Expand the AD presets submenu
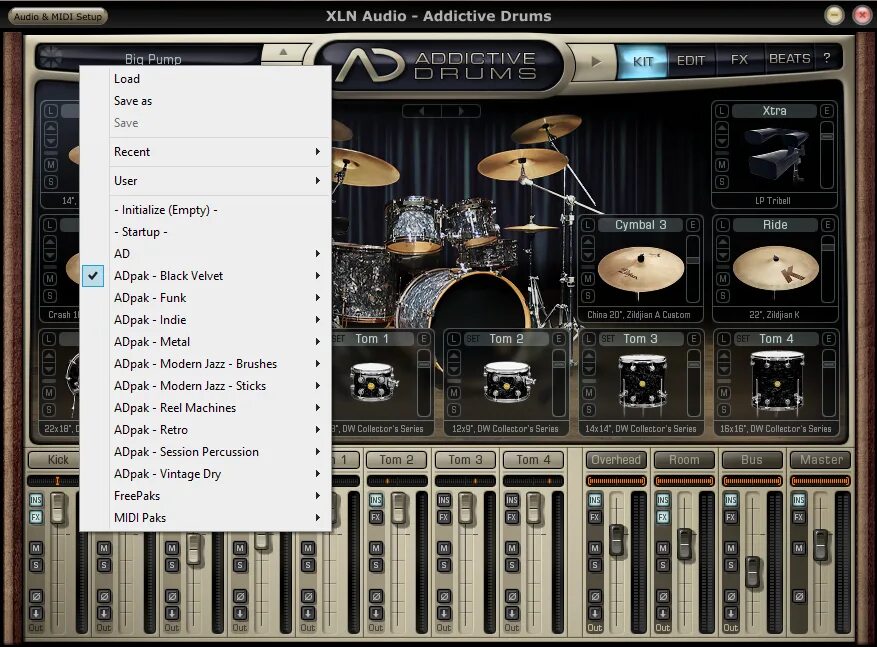Image resolution: width=877 pixels, height=647 pixels. click(218, 254)
